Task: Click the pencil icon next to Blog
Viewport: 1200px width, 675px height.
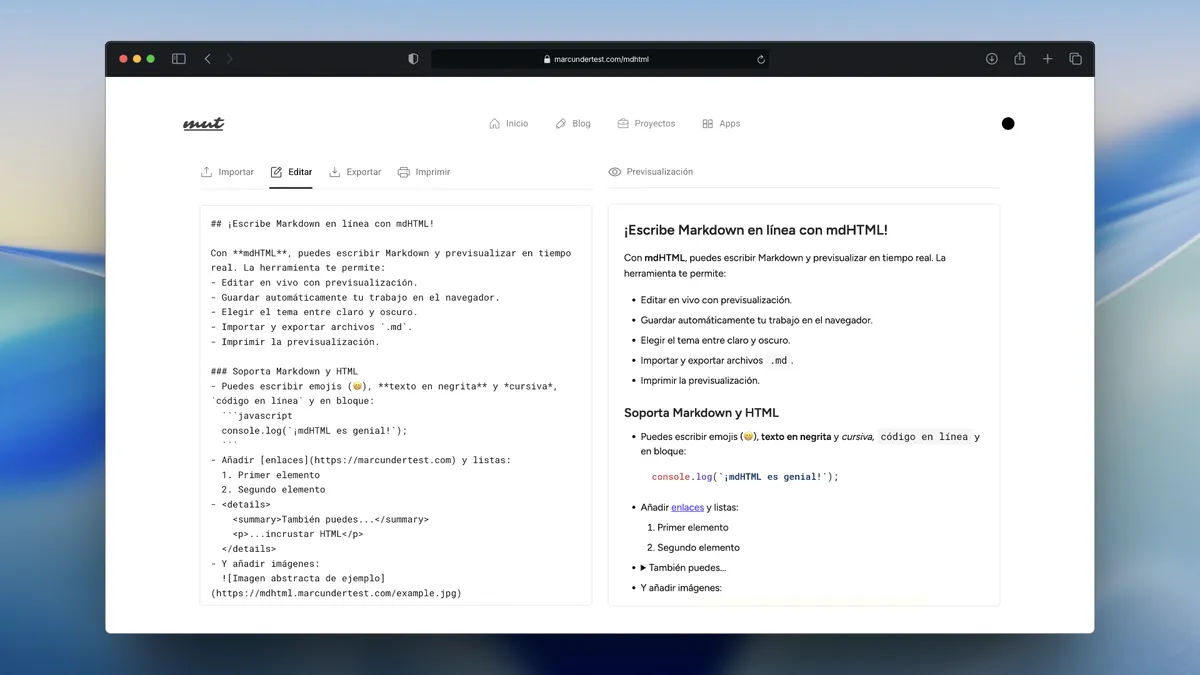Action: coord(561,123)
